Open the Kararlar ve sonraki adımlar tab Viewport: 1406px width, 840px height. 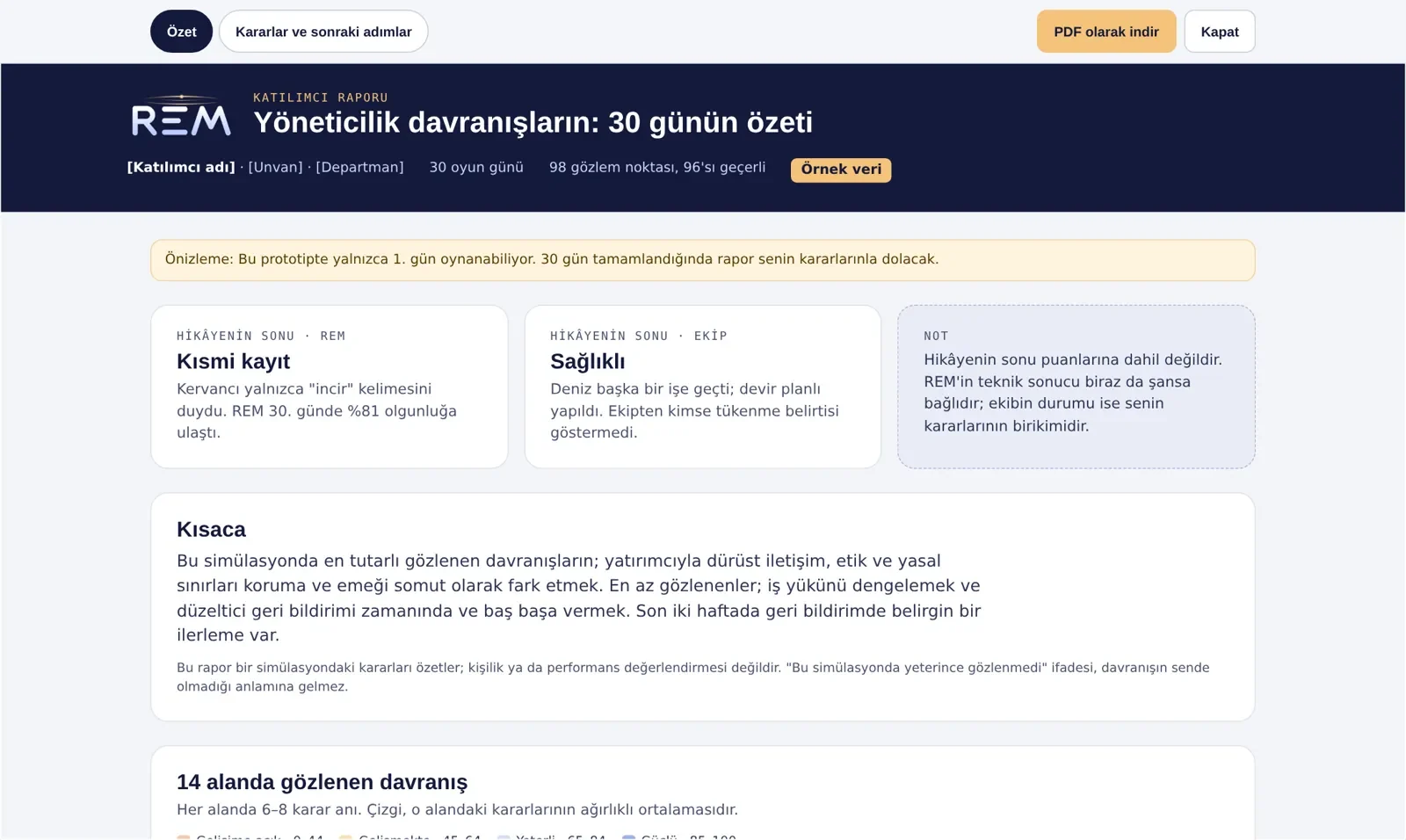[x=323, y=32]
